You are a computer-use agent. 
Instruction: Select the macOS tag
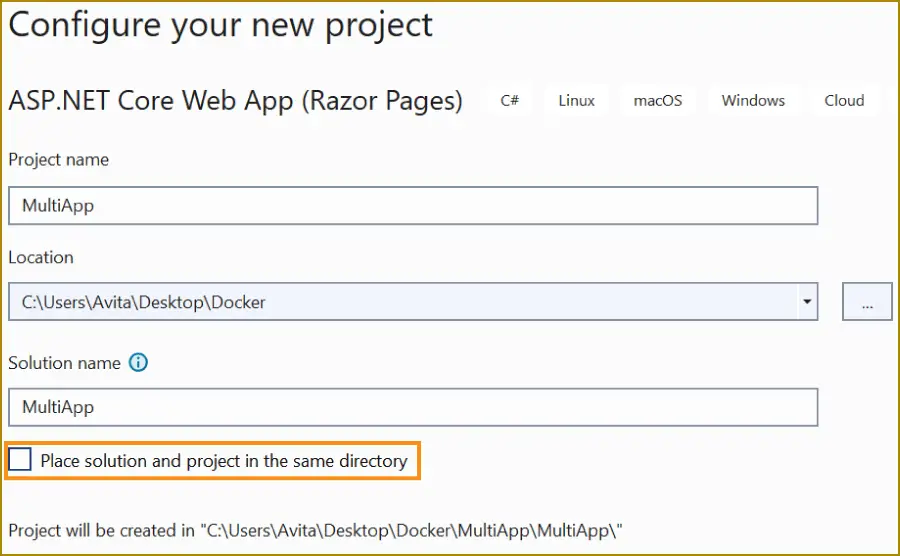click(x=658, y=100)
